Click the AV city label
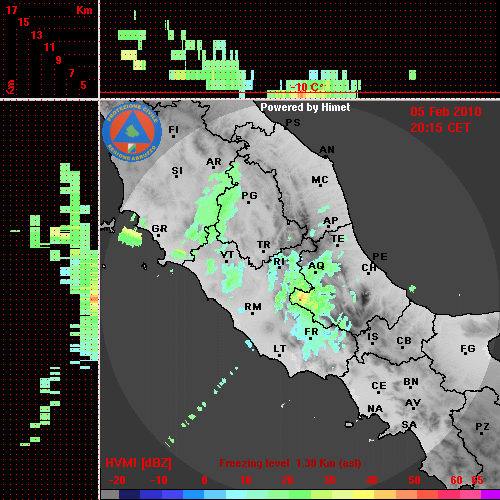The height and width of the screenshot is (500, 500). click(413, 403)
